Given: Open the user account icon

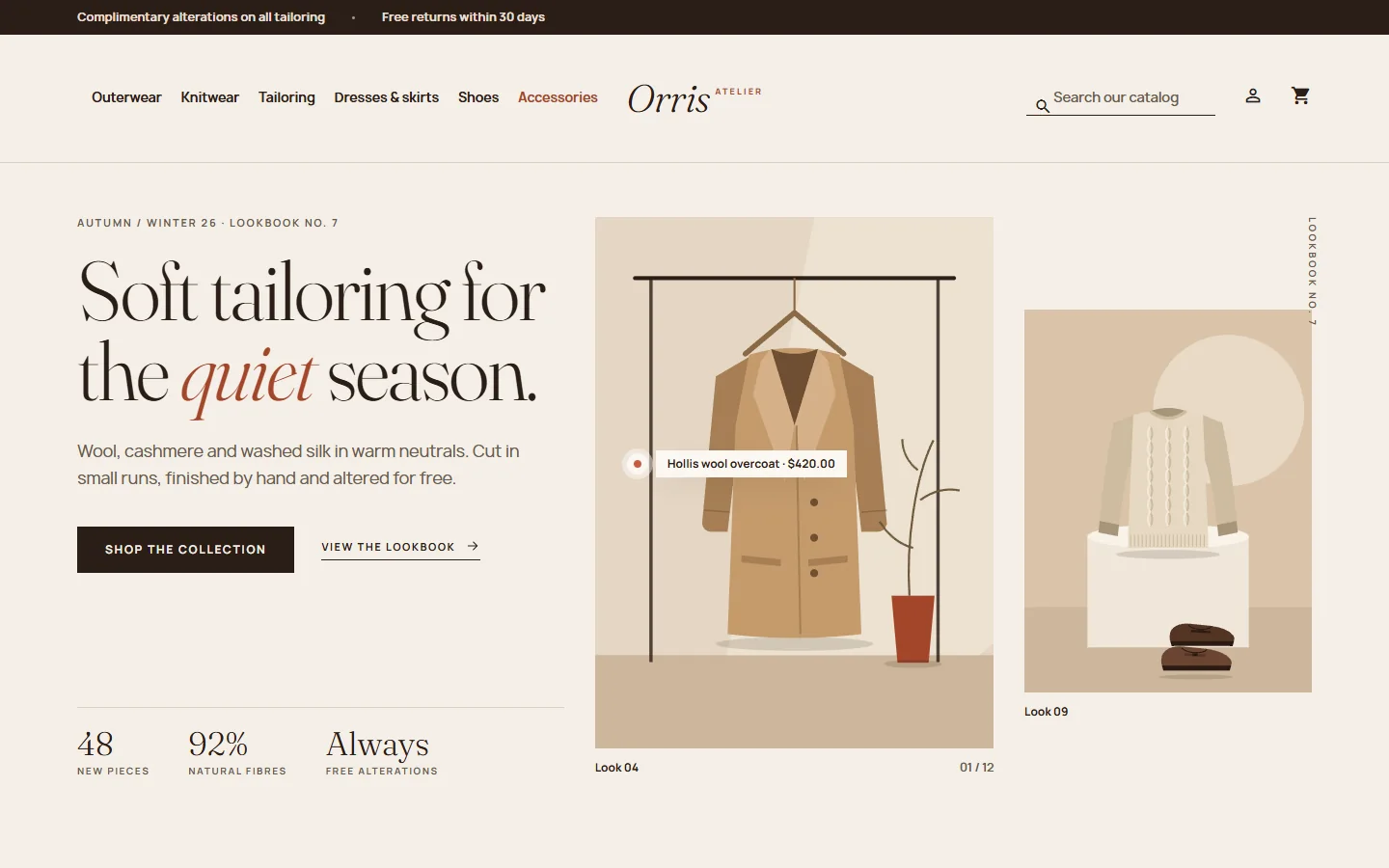Looking at the screenshot, I should tap(1253, 95).
